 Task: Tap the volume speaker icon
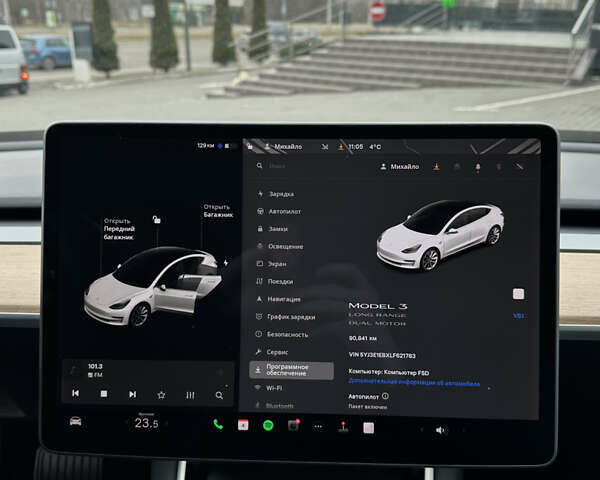point(440,430)
